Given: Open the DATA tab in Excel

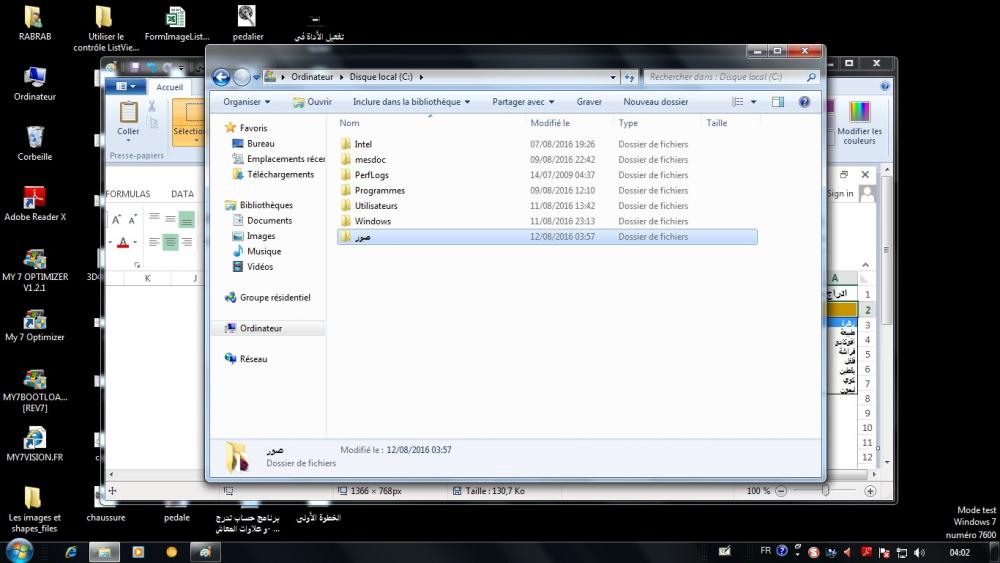Looking at the screenshot, I should (x=182, y=194).
